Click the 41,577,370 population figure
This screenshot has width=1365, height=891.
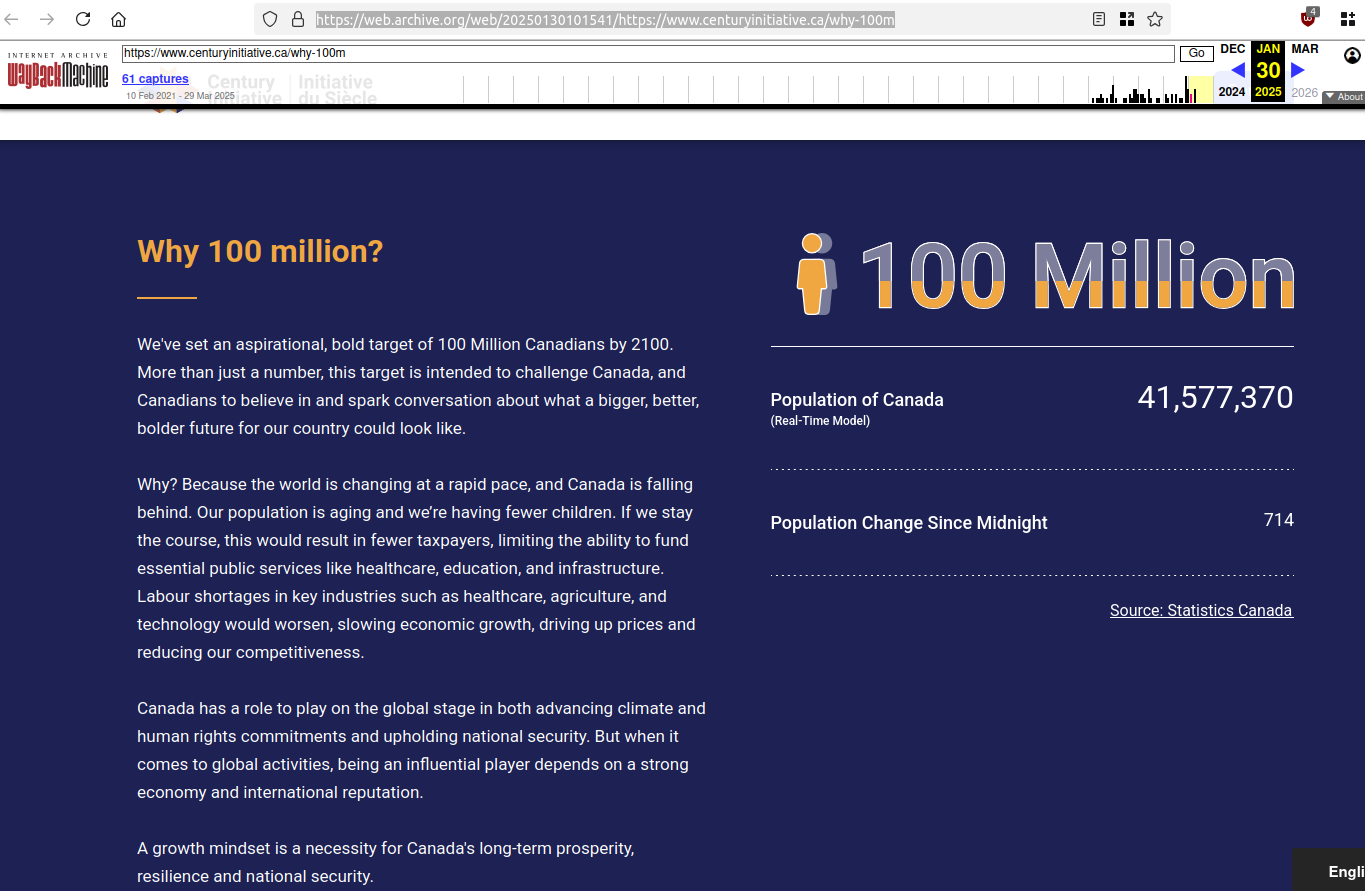pos(1215,398)
